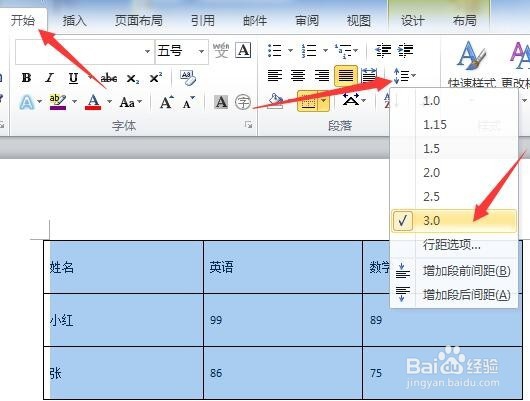This screenshot has height=401, width=530.
Task: Apply the red font color
Action: (93, 102)
